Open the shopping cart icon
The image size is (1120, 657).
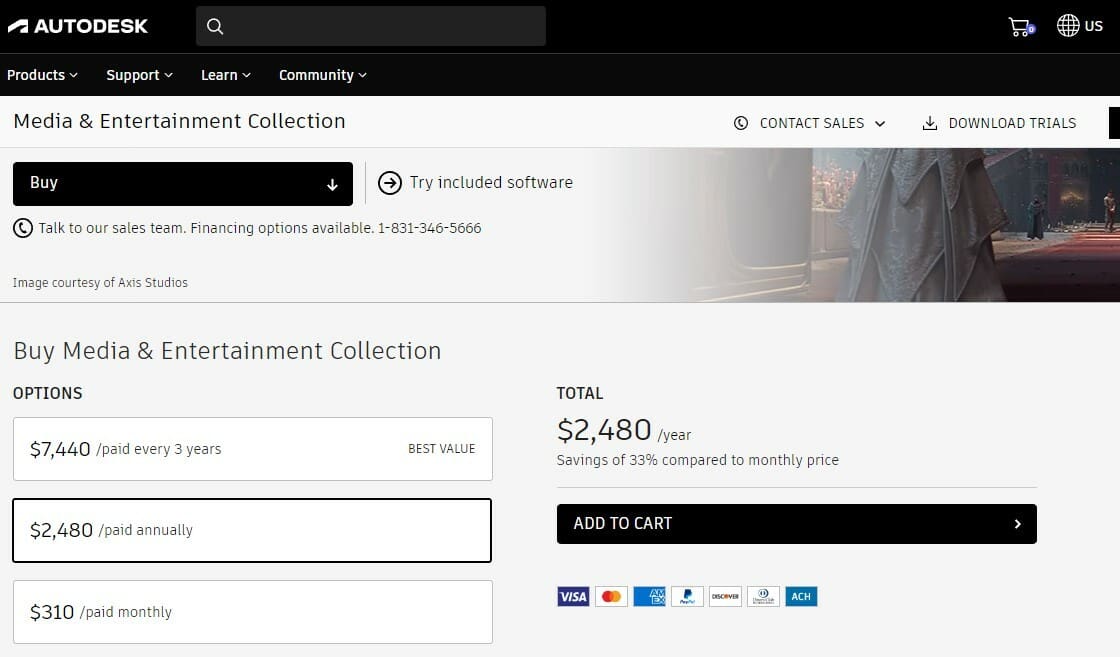[1021, 26]
